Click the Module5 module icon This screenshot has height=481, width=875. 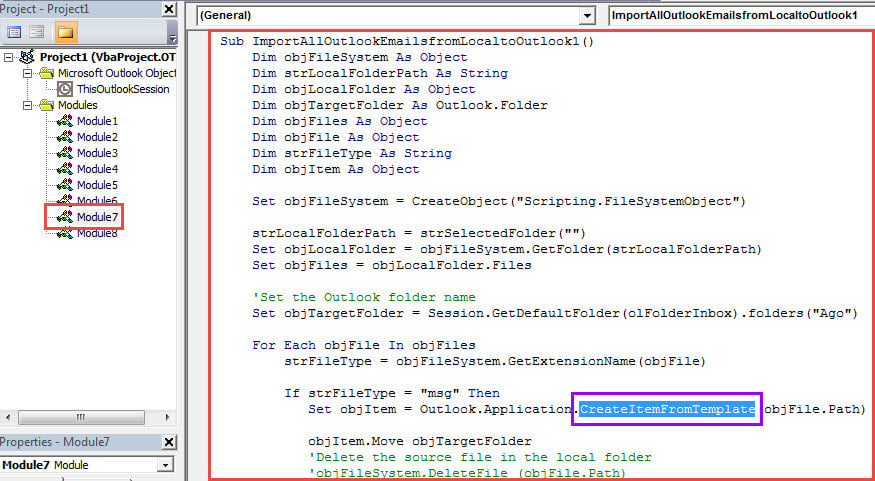click(x=65, y=185)
